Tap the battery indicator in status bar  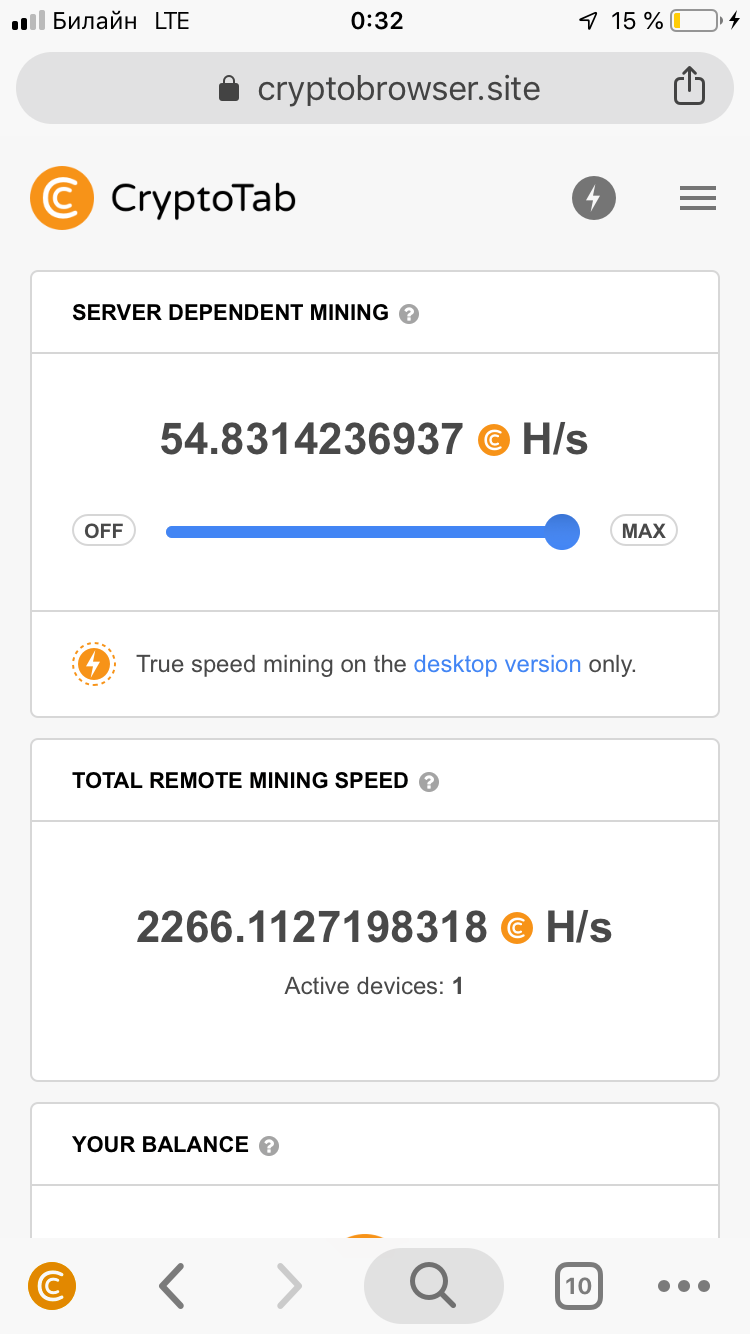(x=696, y=21)
